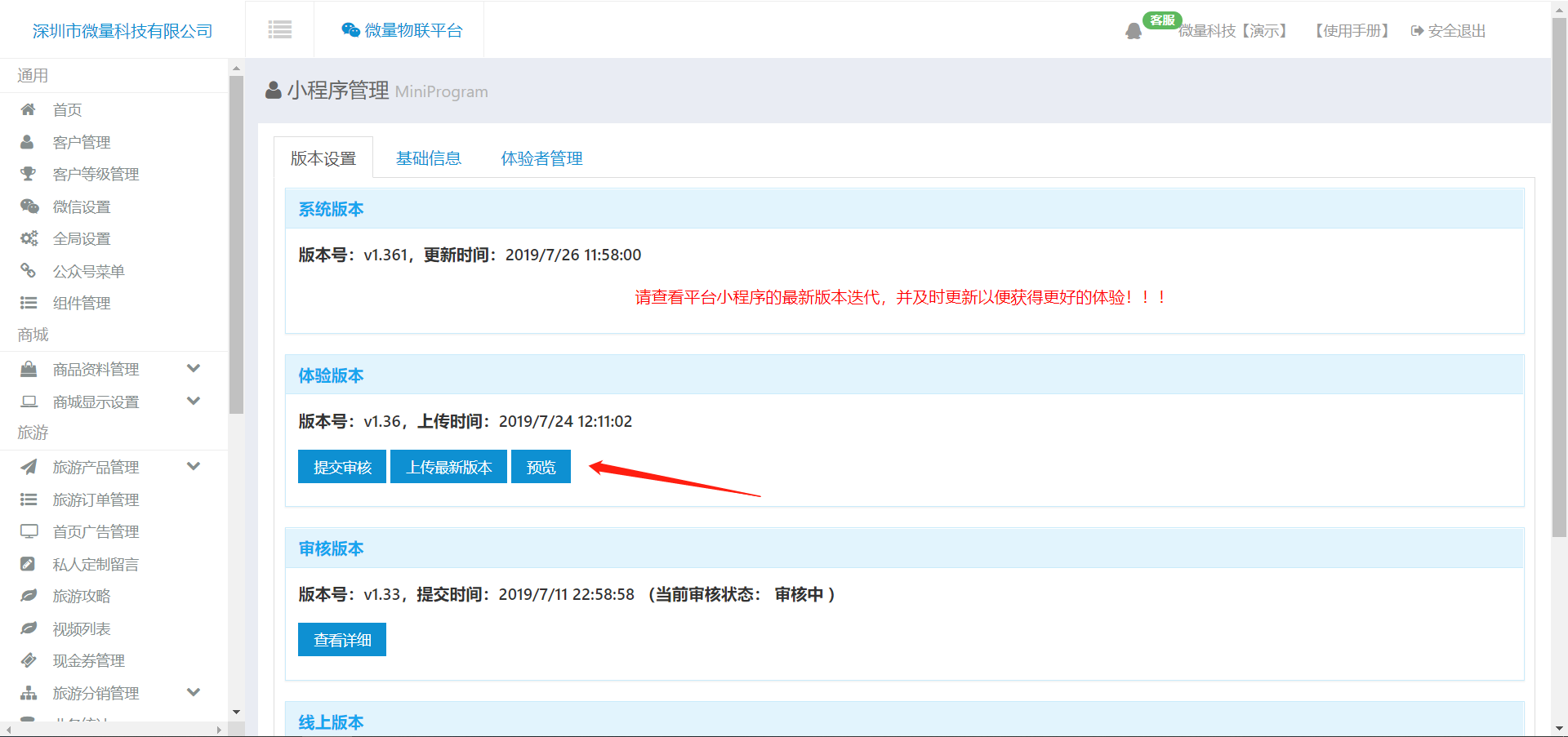Switch to the 基础信息 tab
Screen dimensions: 1568x737
point(429,158)
